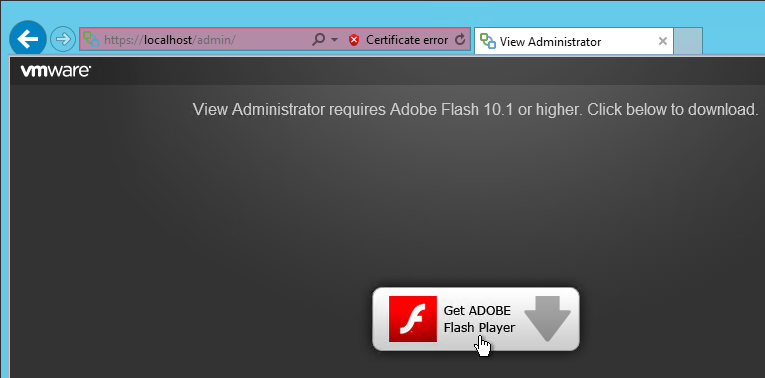Click the favicon on the View Administrator tab

click(x=488, y=41)
